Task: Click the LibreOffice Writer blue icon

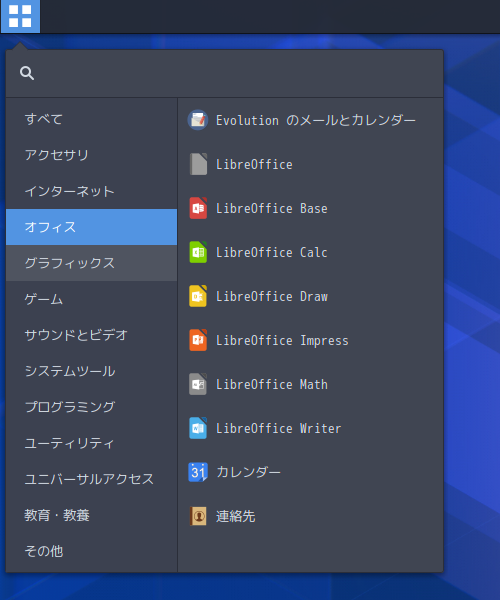Action: [198, 428]
